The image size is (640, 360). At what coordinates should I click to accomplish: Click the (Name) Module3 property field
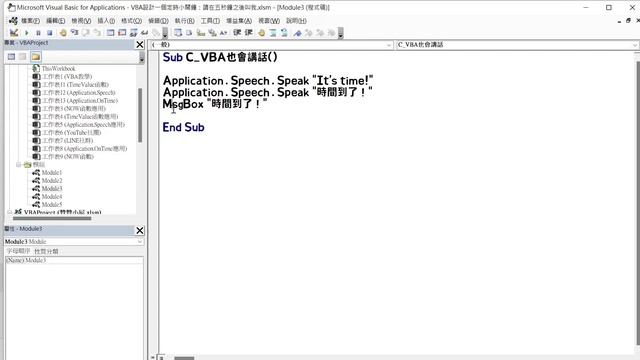74,260
